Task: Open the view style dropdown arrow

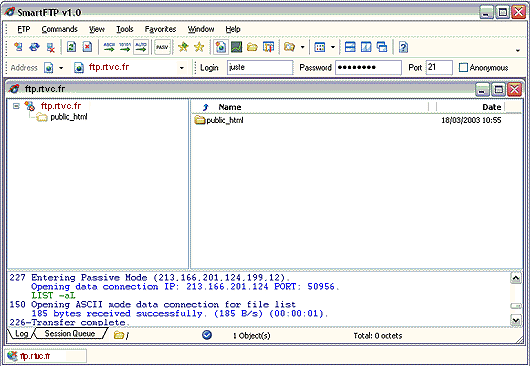Action: 333,47
